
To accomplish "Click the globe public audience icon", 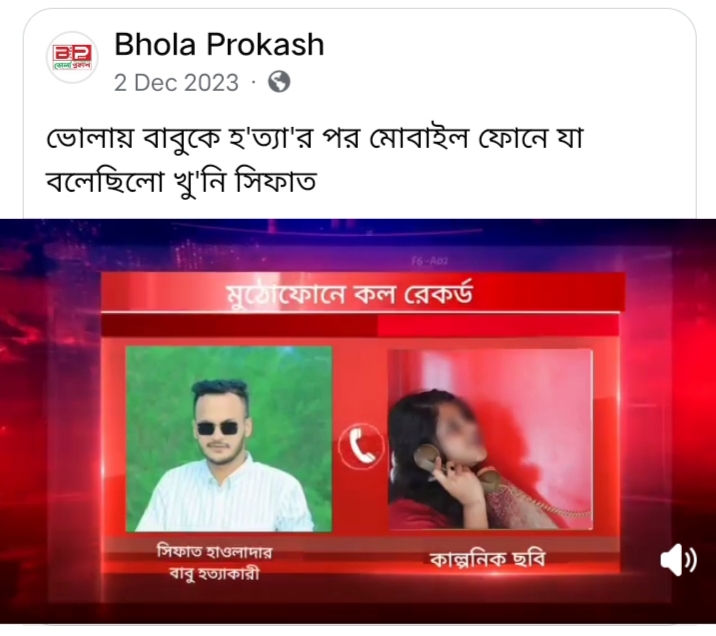I will pyautogui.click(x=279, y=83).
